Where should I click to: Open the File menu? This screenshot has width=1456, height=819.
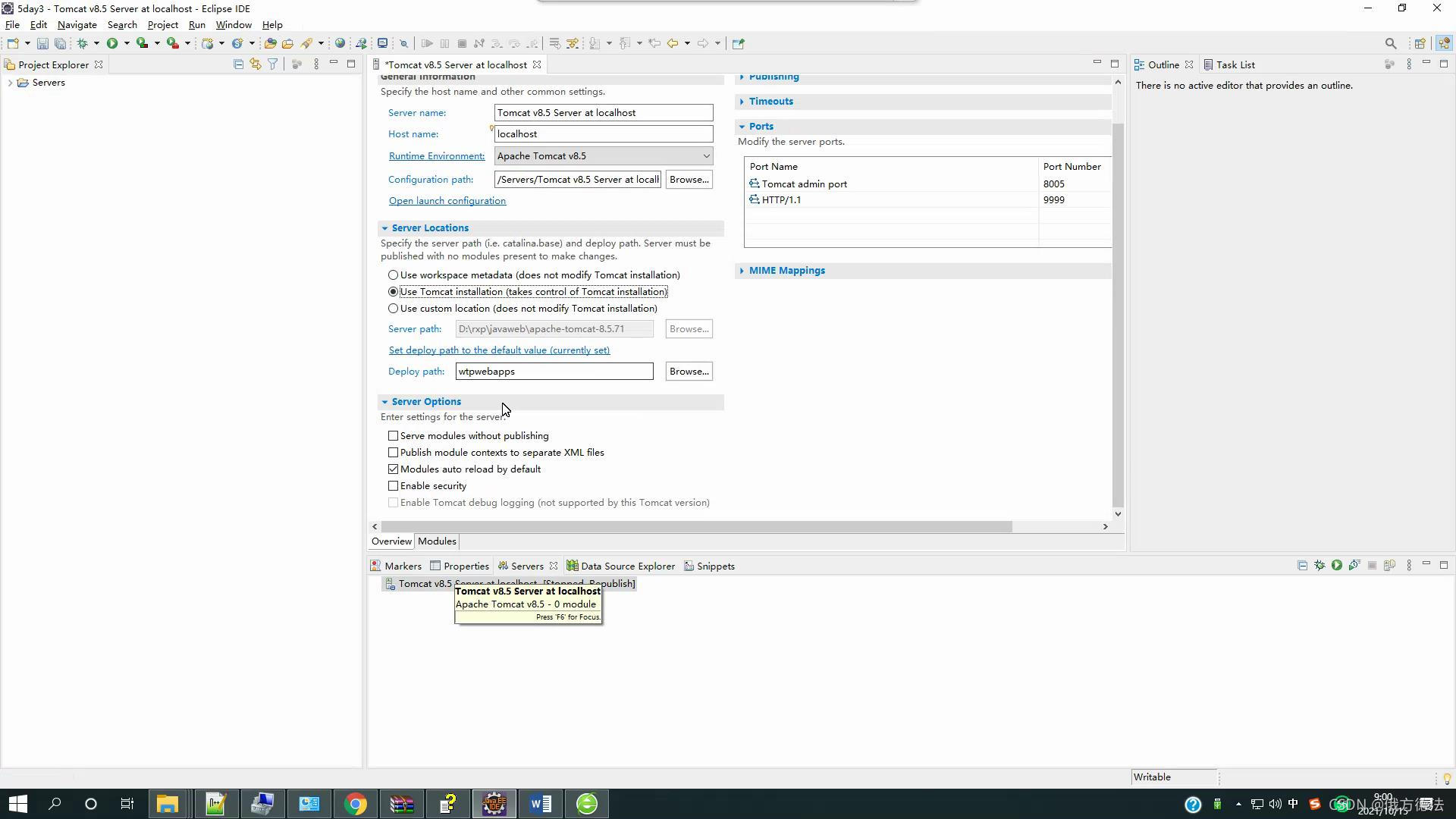click(x=12, y=25)
